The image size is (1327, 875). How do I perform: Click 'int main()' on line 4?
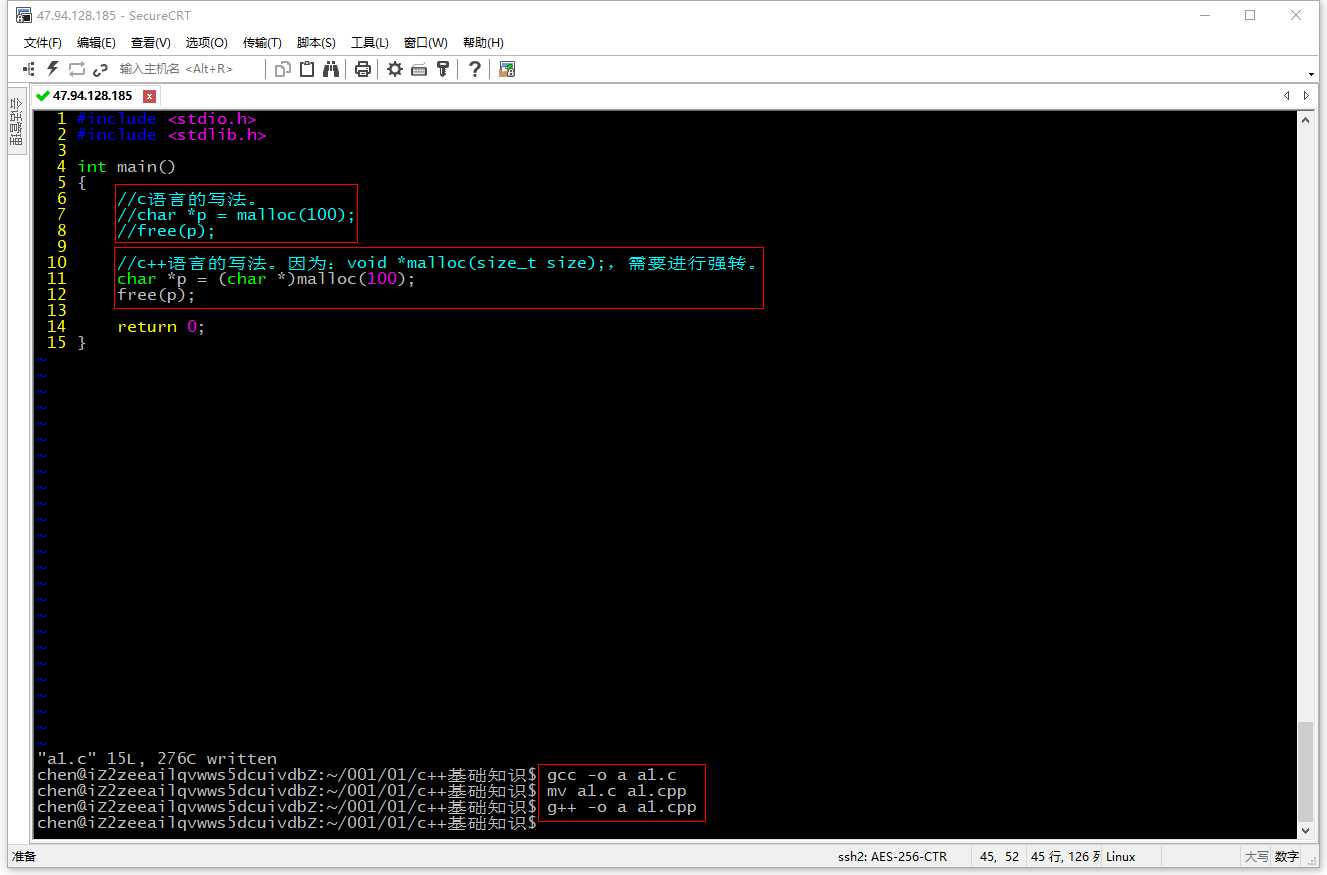pyautogui.click(x=127, y=167)
